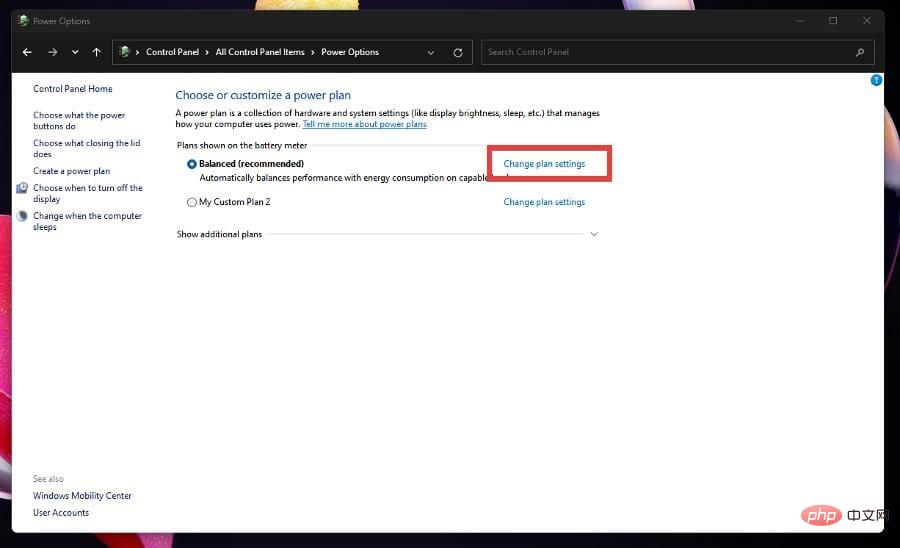Maximize the Power Options window
This screenshot has width=900, height=548.
833,21
